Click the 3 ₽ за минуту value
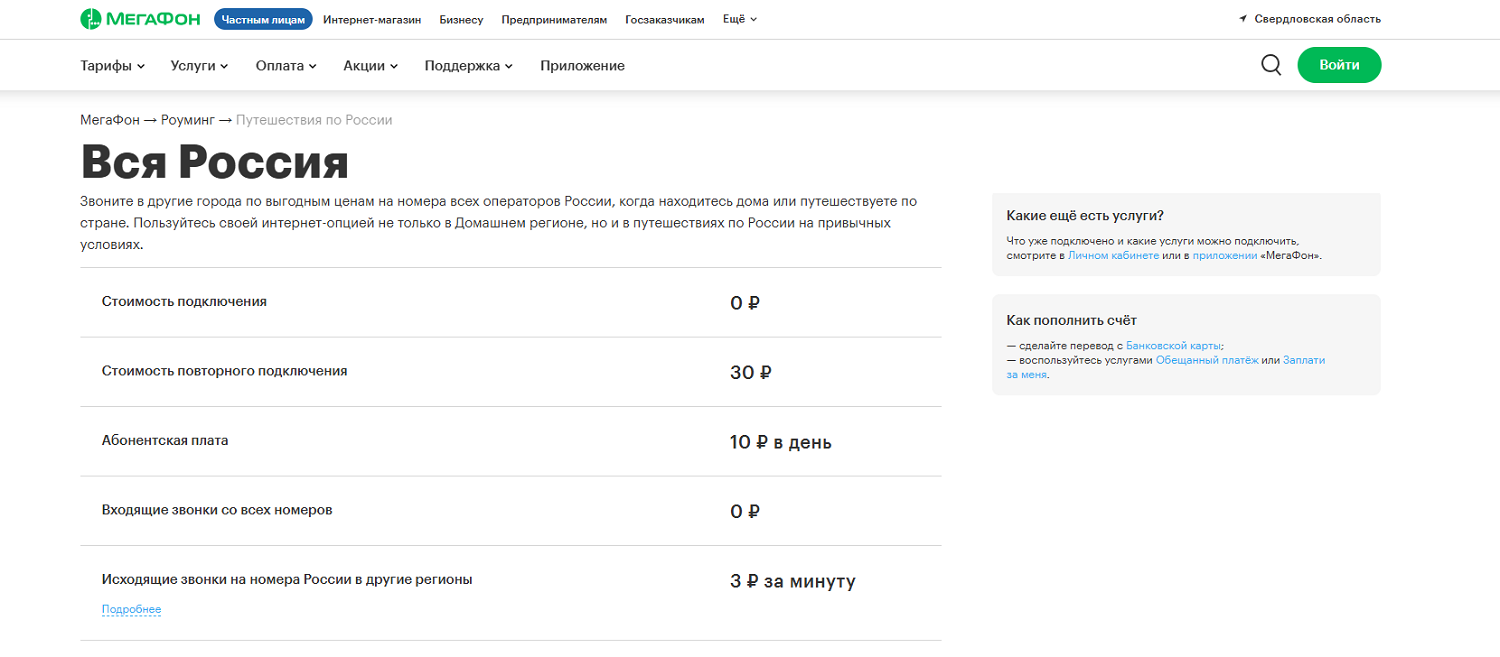Viewport: 1500px width, 657px height. [x=793, y=581]
